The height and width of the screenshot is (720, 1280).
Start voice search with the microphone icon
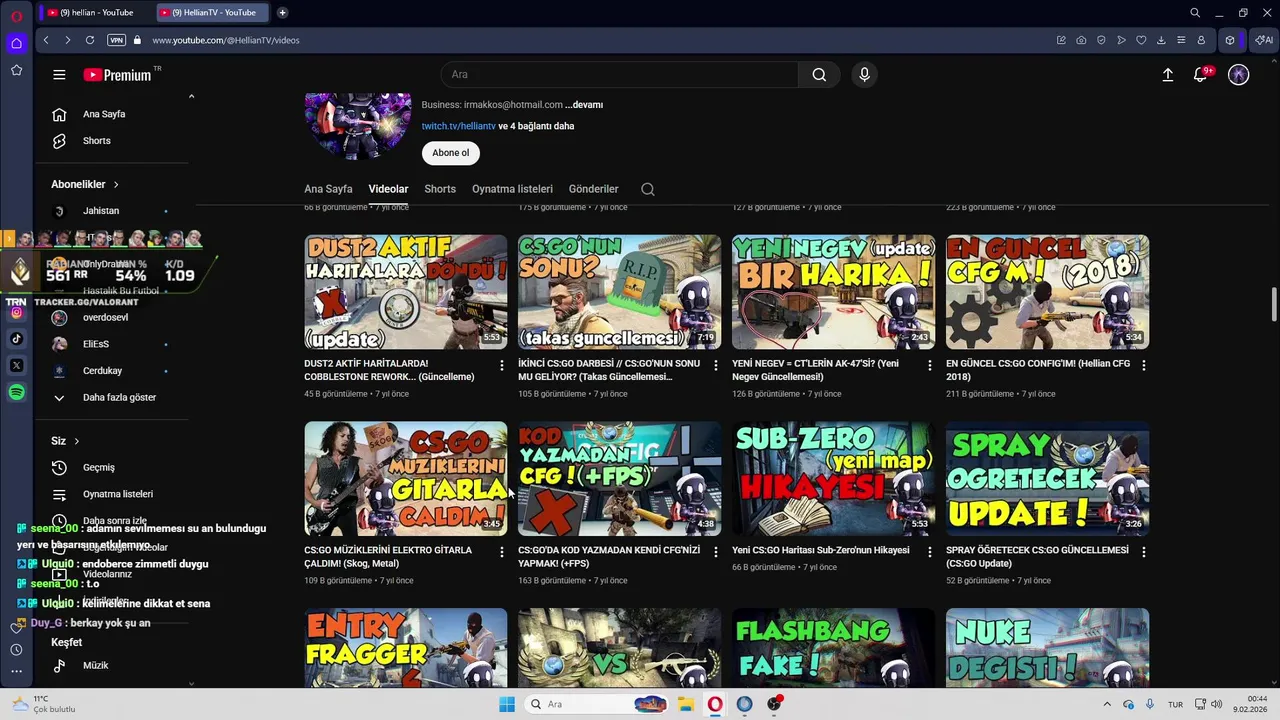coord(865,75)
